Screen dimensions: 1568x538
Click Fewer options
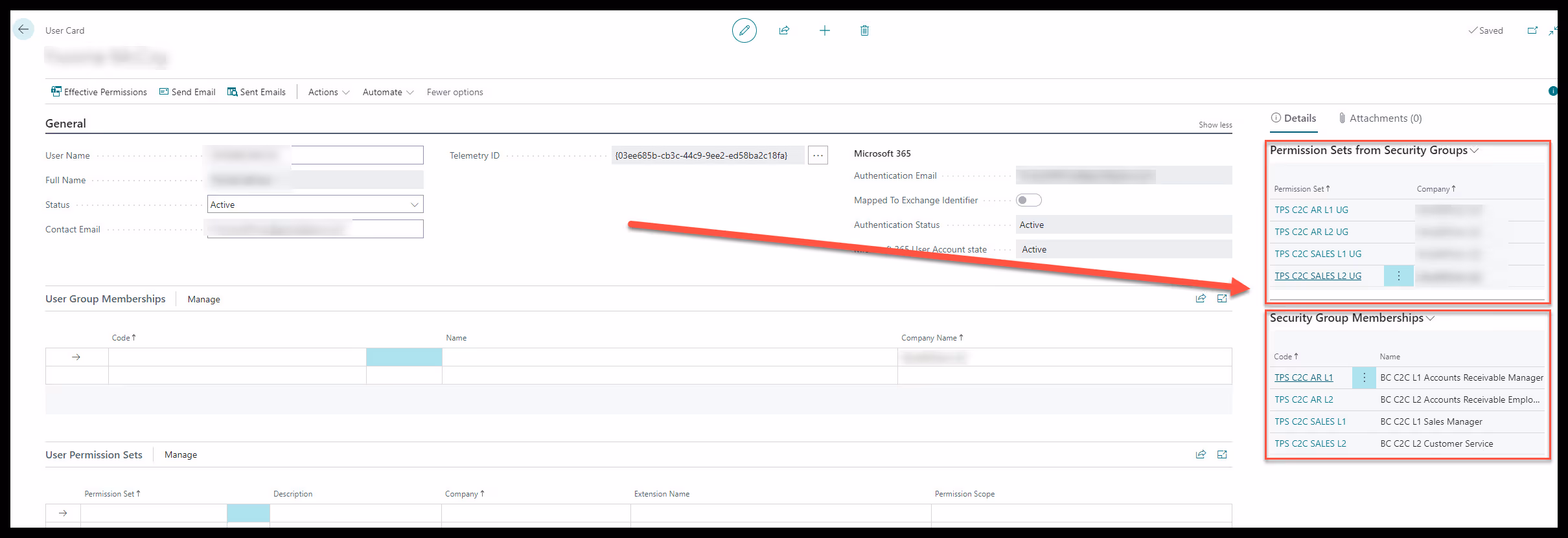(x=455, y=92)
